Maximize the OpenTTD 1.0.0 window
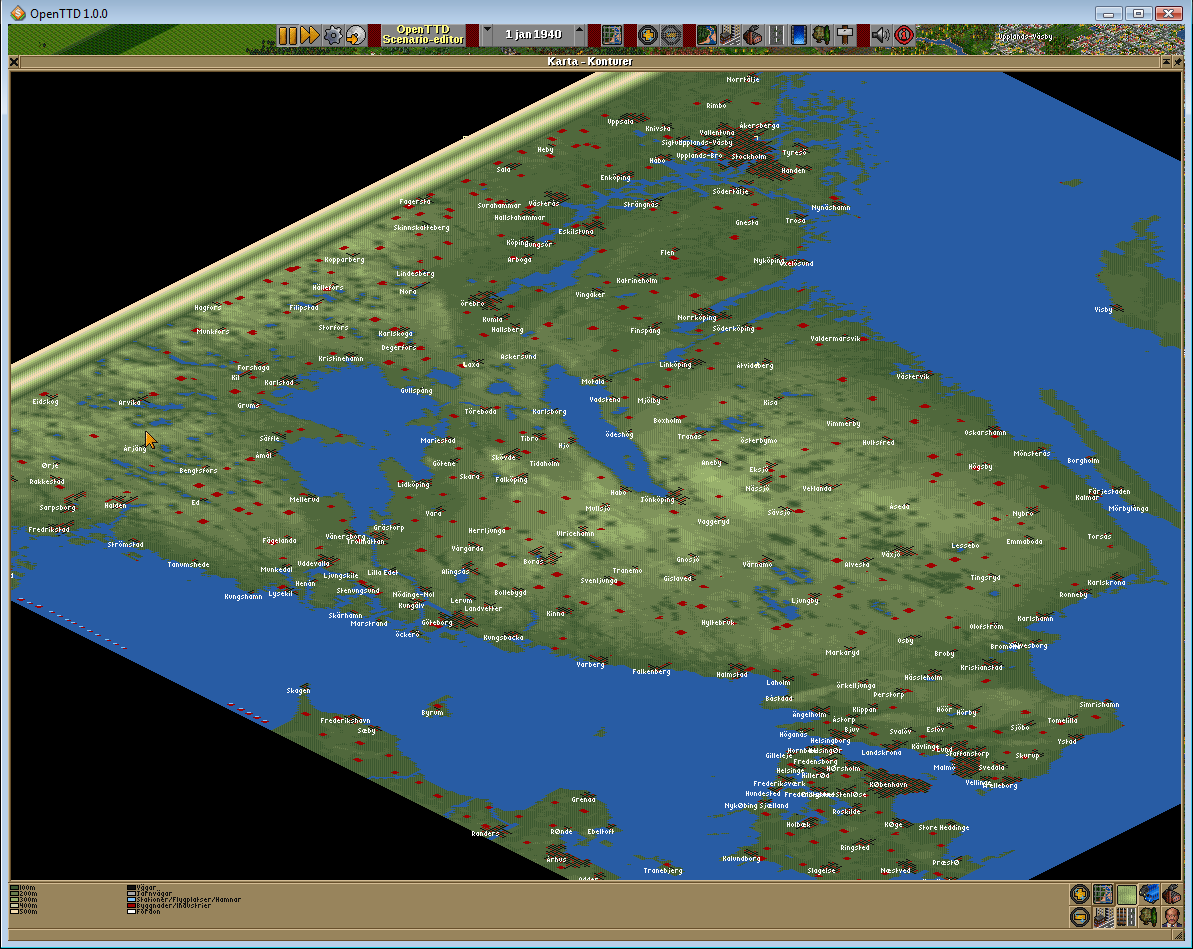The image size is (1193, 949). click(1139, 13)
